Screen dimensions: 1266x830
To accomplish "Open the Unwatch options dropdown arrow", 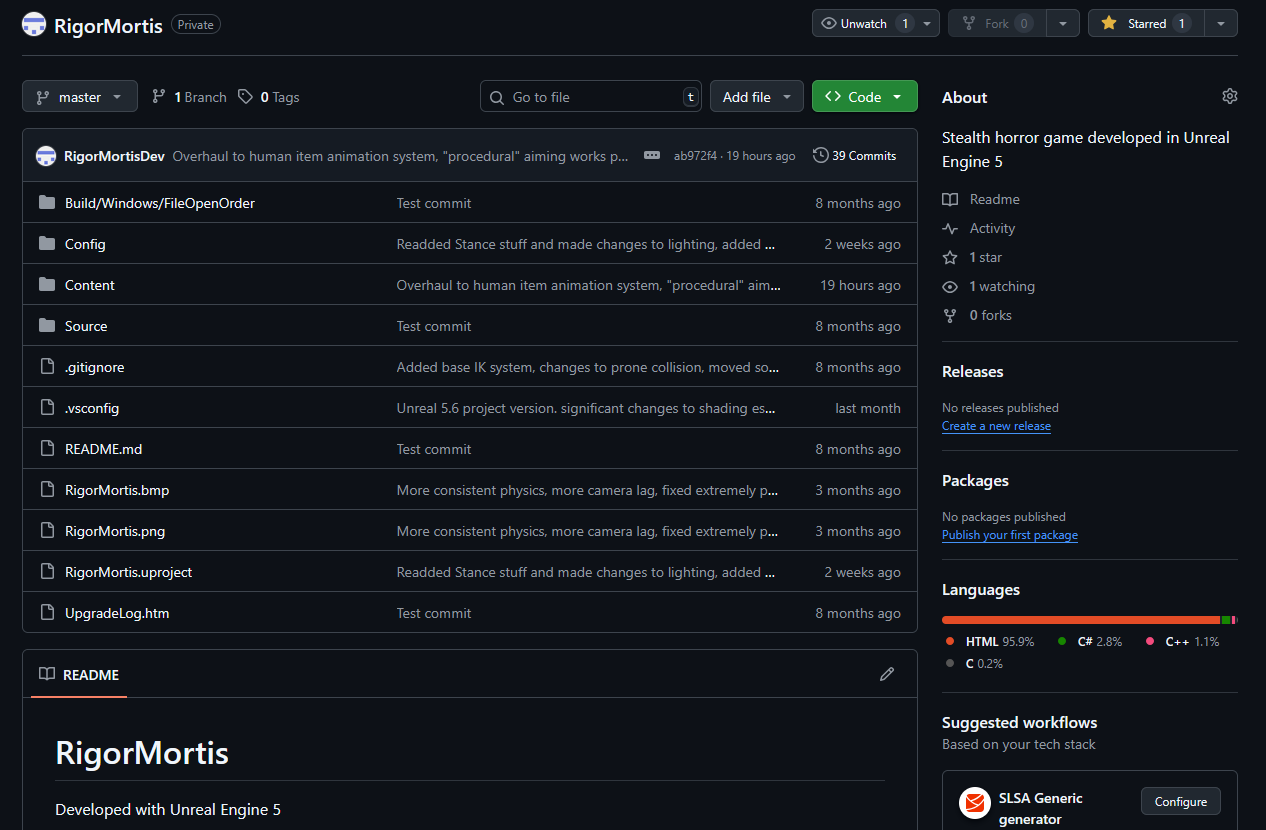I will [929, 23].
